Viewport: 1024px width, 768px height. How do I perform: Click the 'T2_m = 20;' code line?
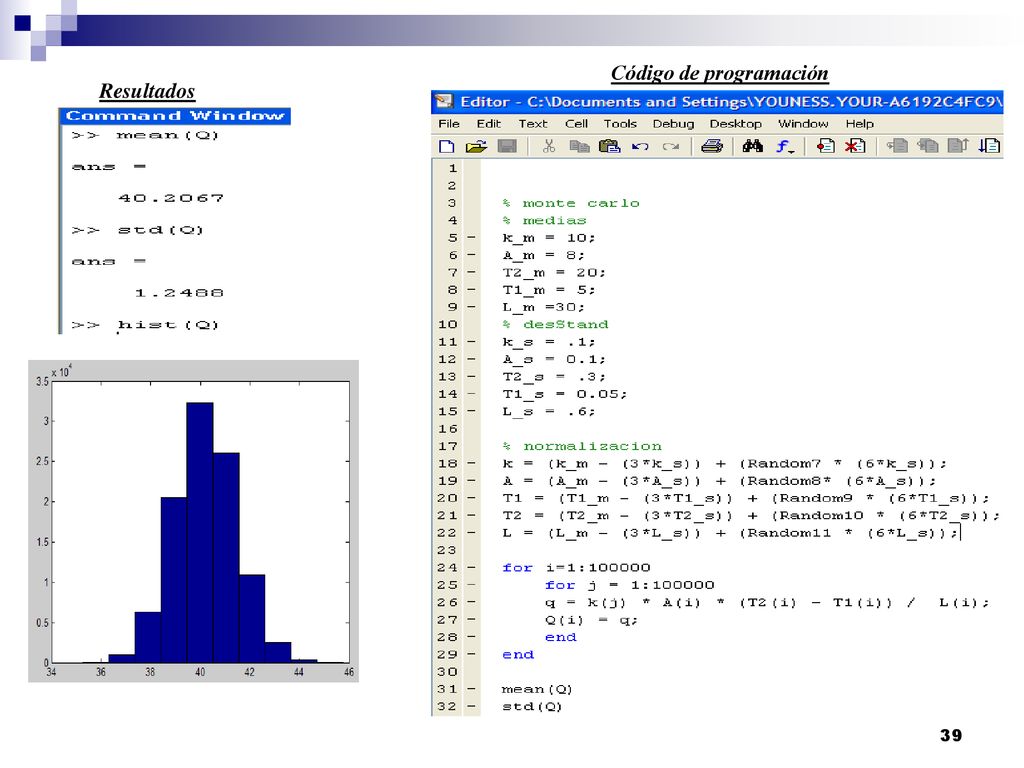click(x=554, y=272)
